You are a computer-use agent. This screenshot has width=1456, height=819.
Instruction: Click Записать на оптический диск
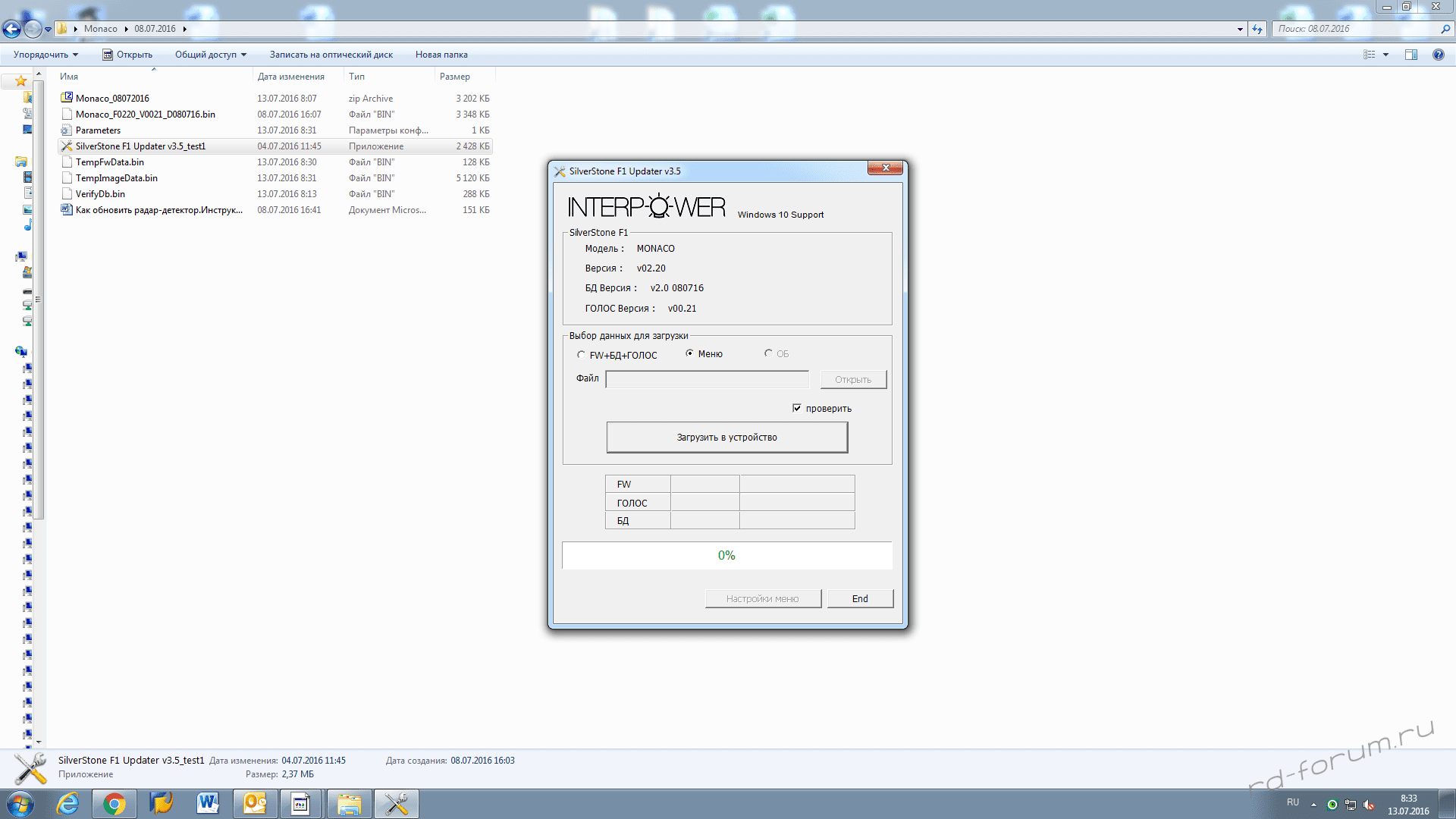pos(331,55)
